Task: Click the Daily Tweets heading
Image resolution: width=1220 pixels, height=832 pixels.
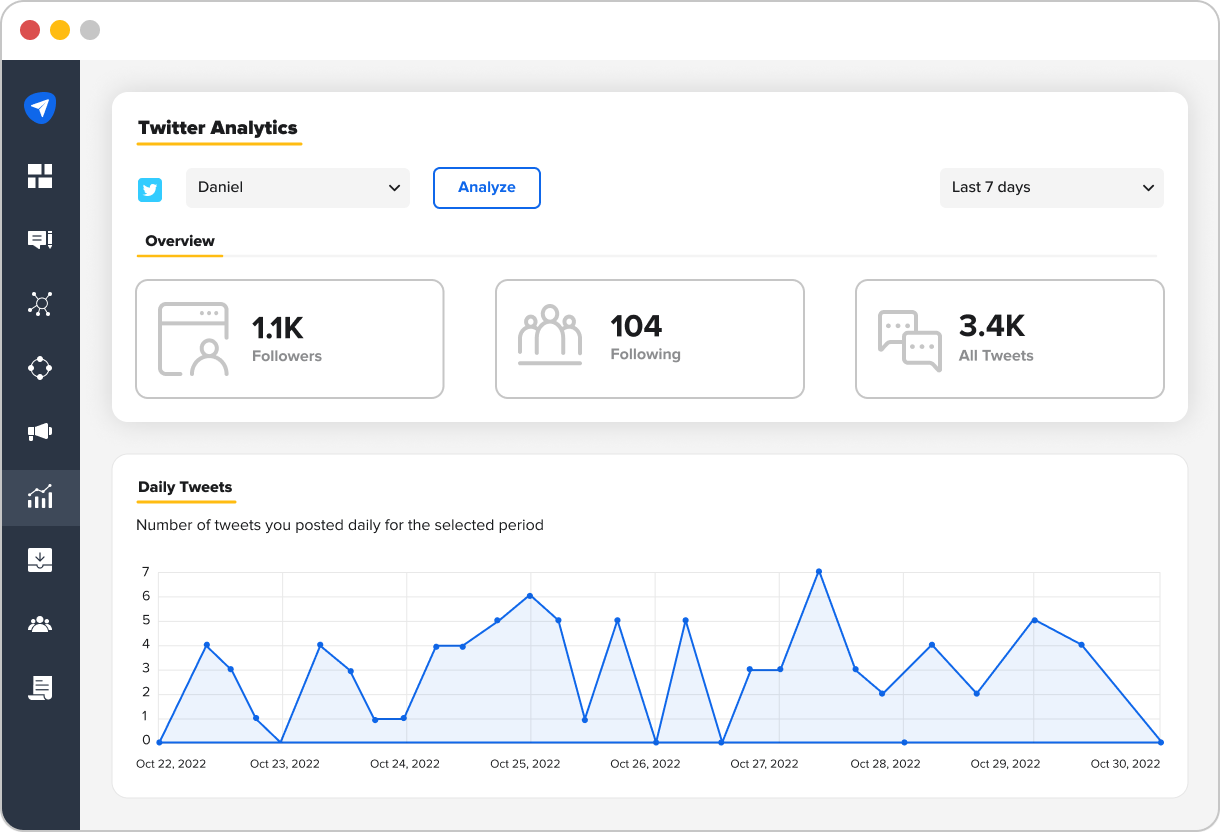Action: click(185, 487)
